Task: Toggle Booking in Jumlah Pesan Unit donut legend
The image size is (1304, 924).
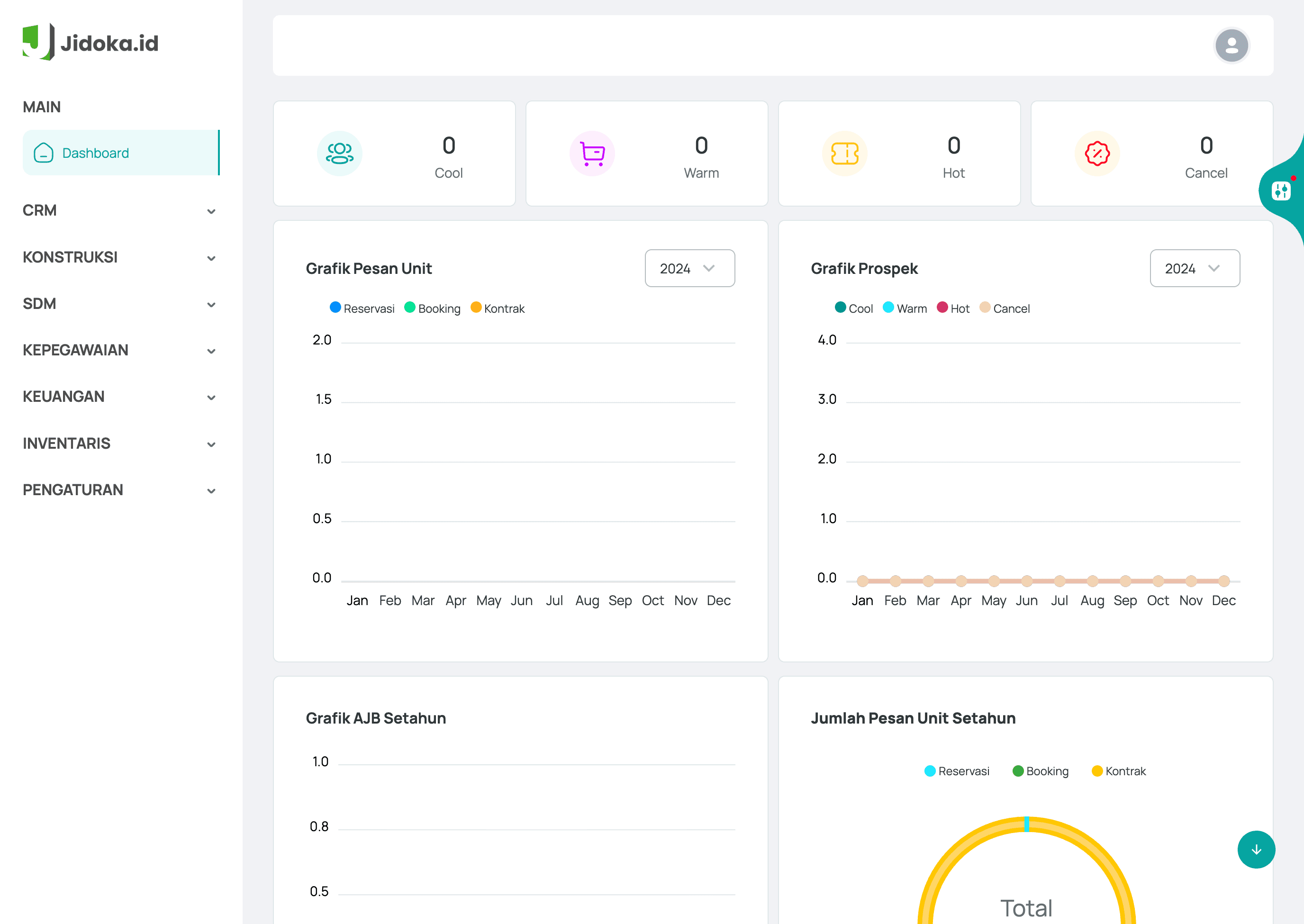Action: 1041,771
